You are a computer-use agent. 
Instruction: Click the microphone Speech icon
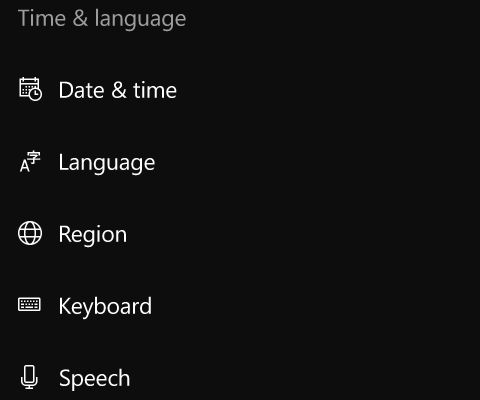coord(29,377)
